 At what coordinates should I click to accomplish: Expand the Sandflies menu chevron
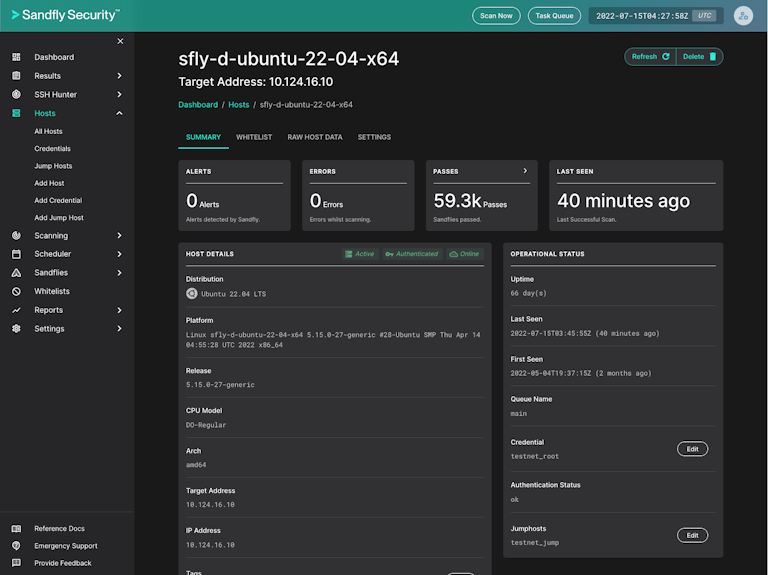119,273
